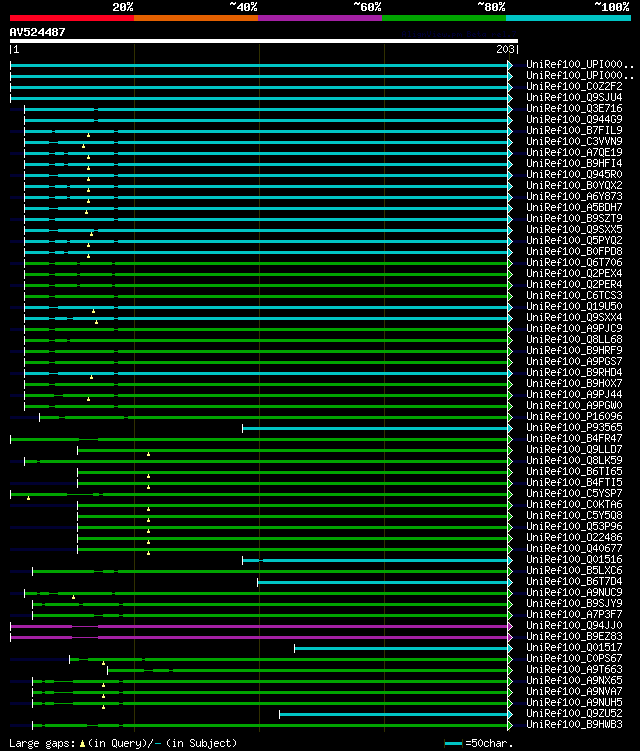The width and height of the screenshot is (640, 751).
Task: Click the UniRef100_B0FPD8 hit name
Action: (574, 251)
